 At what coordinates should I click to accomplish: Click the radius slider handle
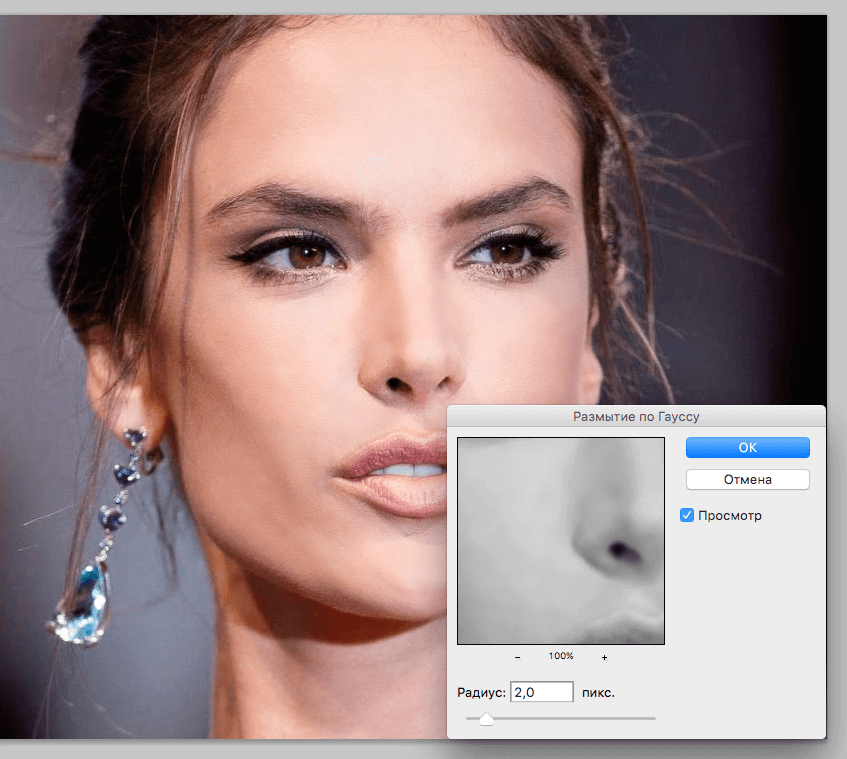[x=487, y=718]
